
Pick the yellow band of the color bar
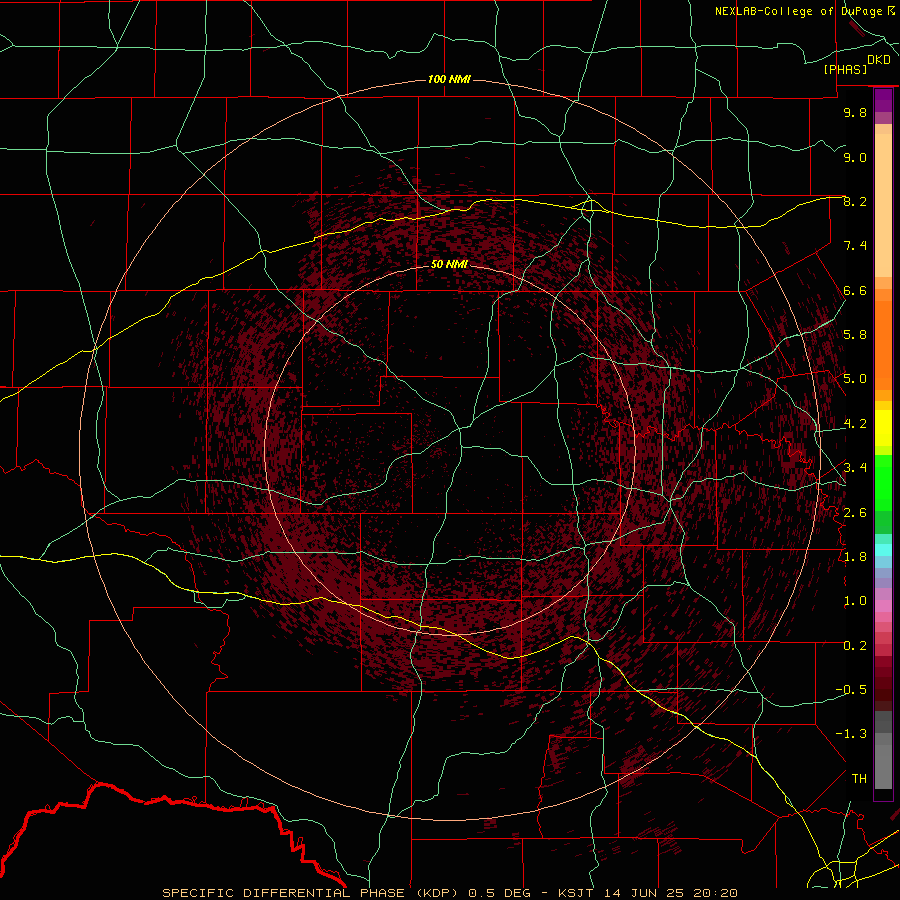click(883, 428)
